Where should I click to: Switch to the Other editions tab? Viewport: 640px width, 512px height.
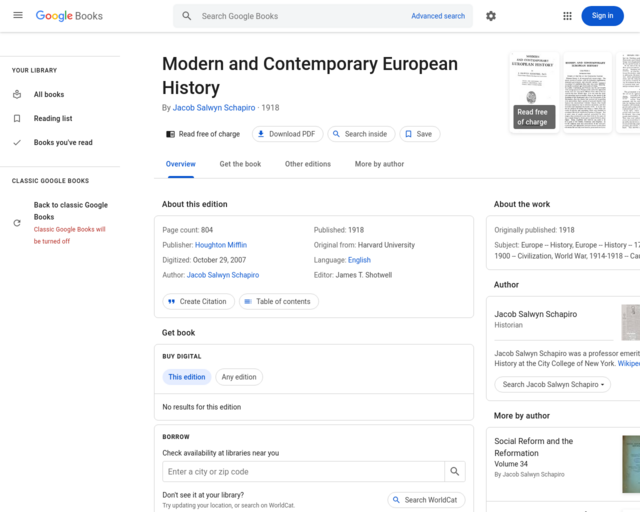tap(308, 164)
